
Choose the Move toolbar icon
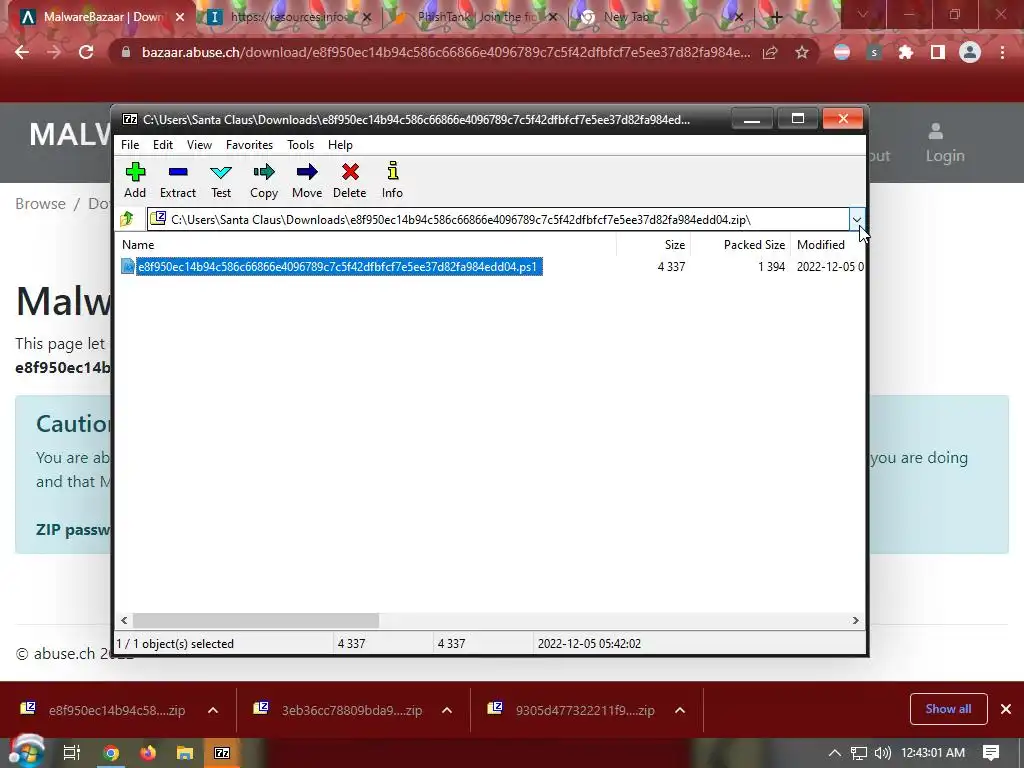coord(307,180)
